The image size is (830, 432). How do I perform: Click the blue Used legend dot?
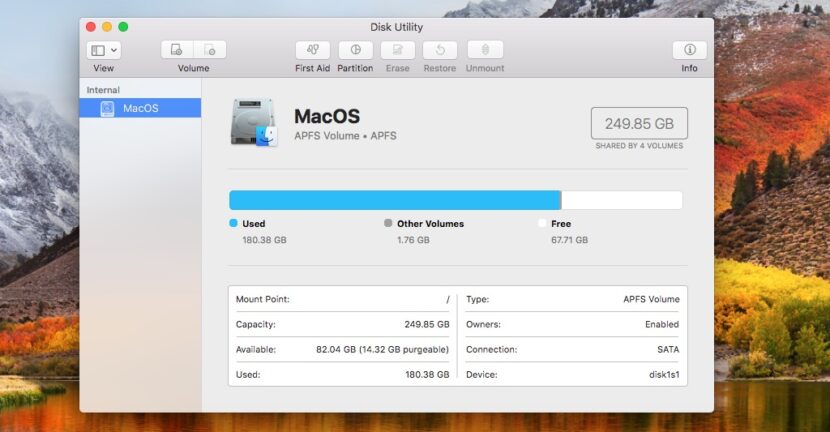pyautogui.click(x=234, y=224)
